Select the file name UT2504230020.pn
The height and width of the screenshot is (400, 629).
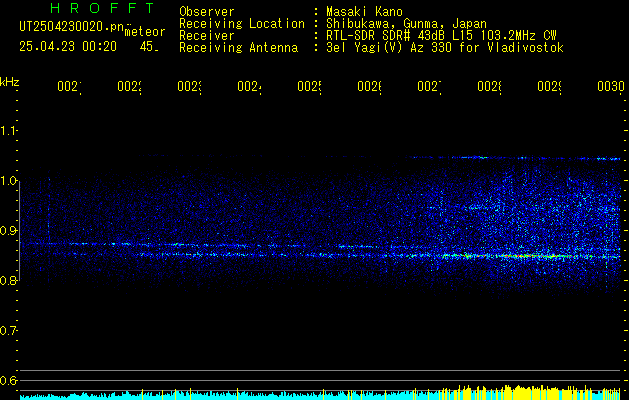[71, 27]
